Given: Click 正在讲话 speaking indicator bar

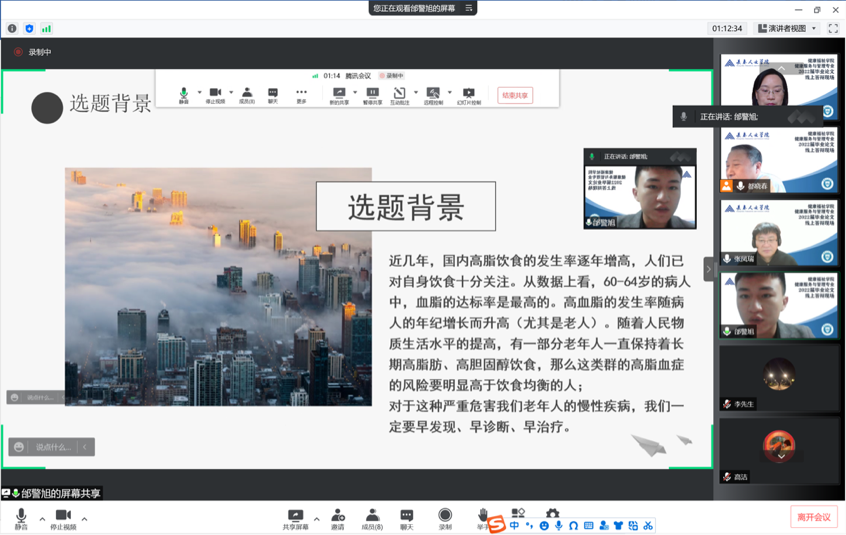Looking at the screenshot, I should (x=747, y=116).
